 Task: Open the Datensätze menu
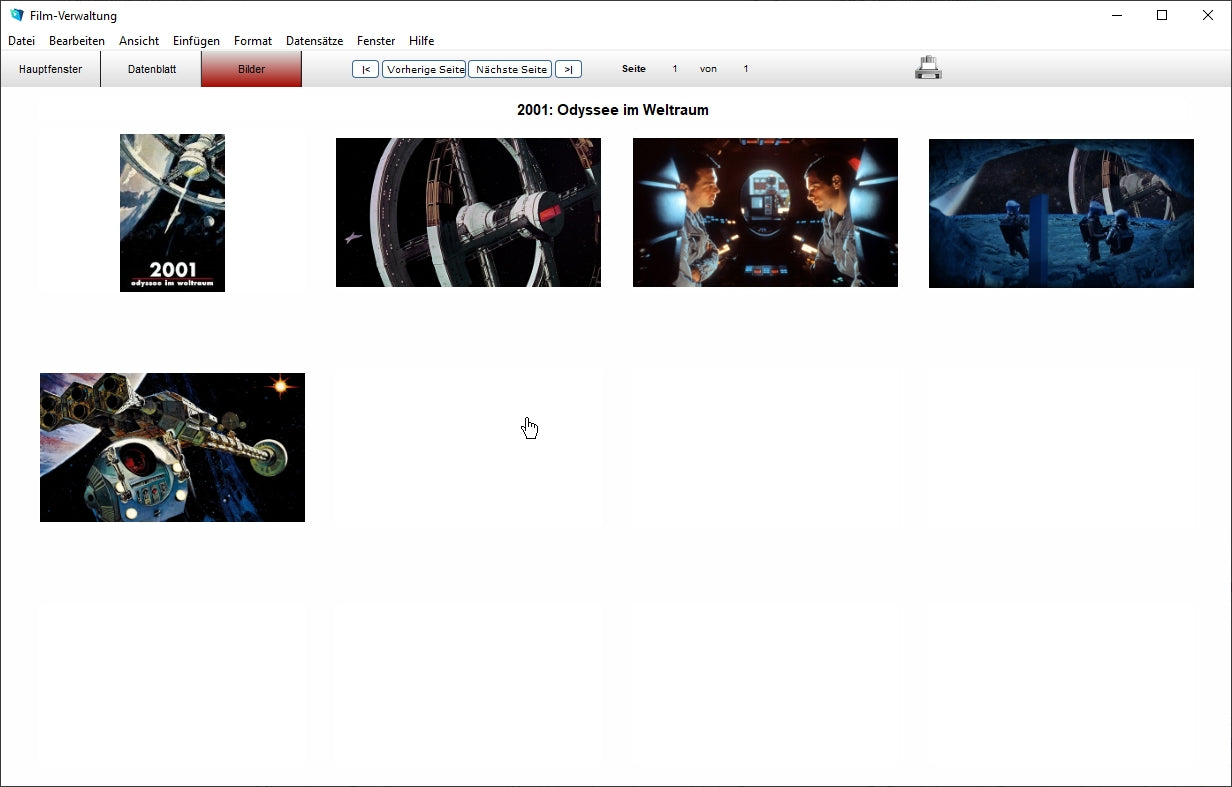(x=314, y=41)
